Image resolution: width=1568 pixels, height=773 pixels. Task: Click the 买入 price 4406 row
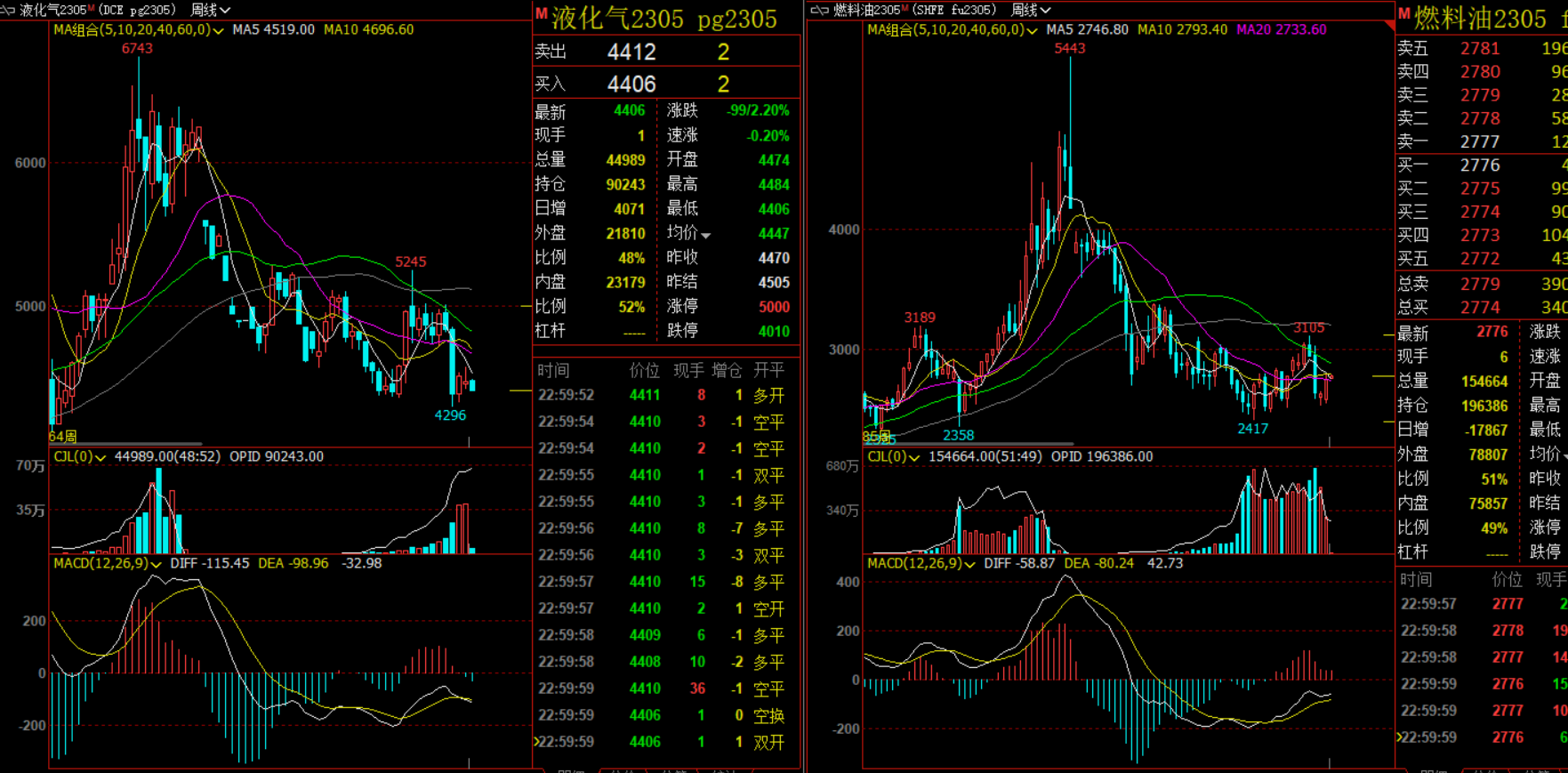point(631,85)
